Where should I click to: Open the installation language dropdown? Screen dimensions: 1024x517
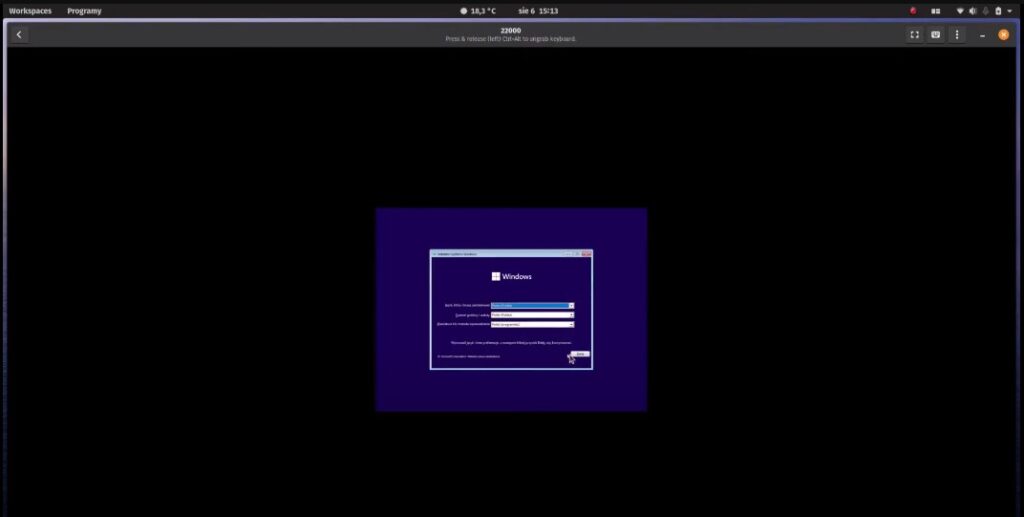532,305
